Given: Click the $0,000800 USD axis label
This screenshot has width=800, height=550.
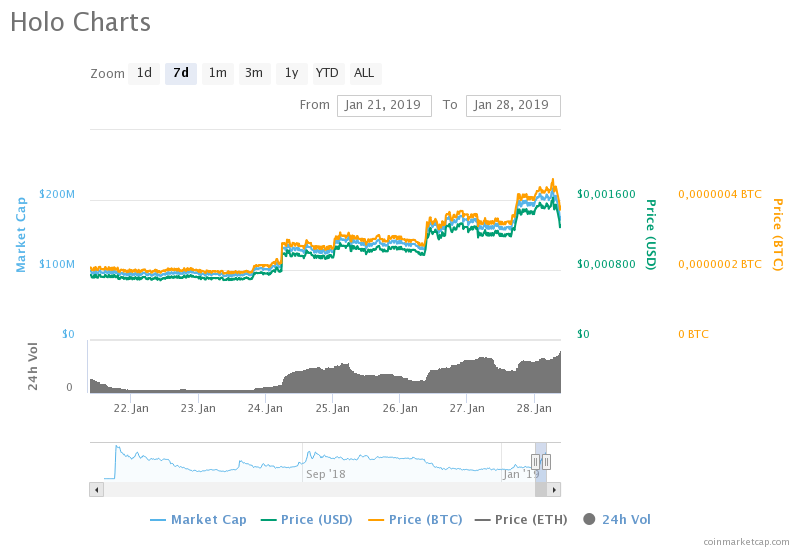Looking at the screenshot, I should coord(606,264).
